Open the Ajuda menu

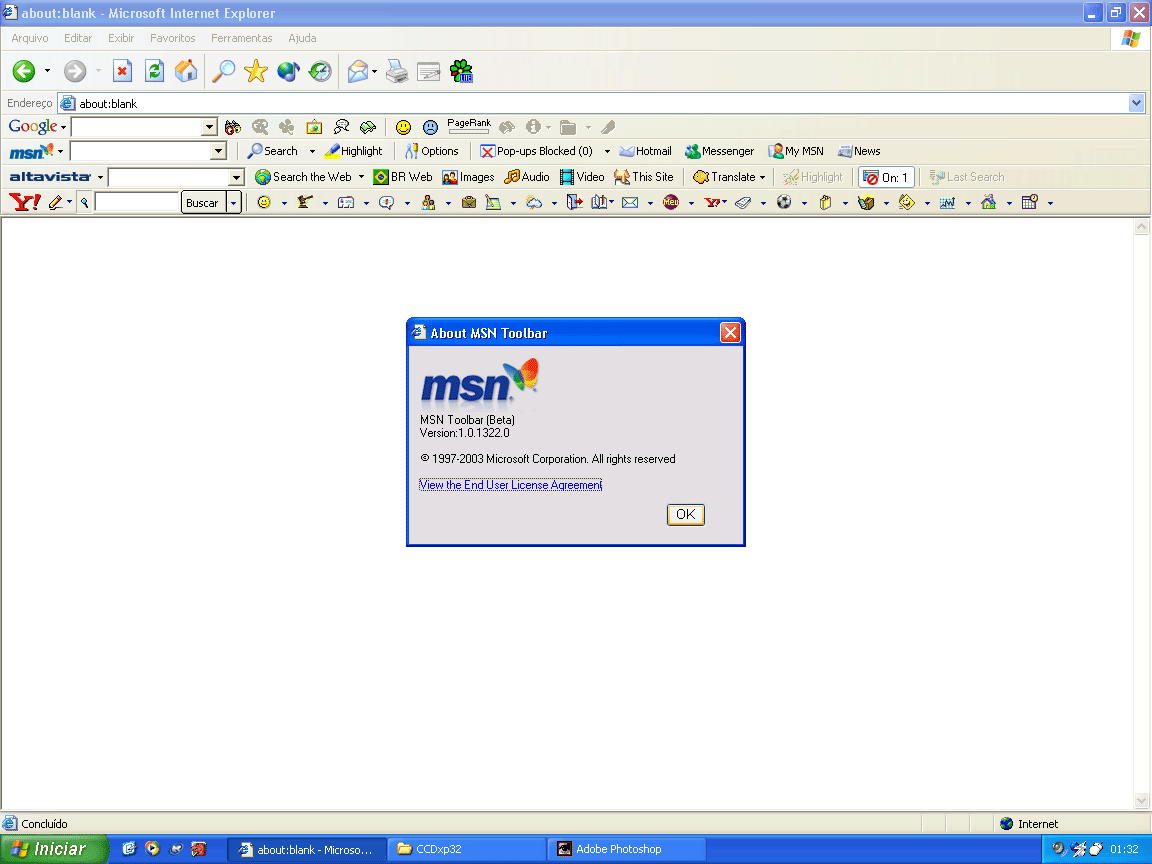pos(302,38)
